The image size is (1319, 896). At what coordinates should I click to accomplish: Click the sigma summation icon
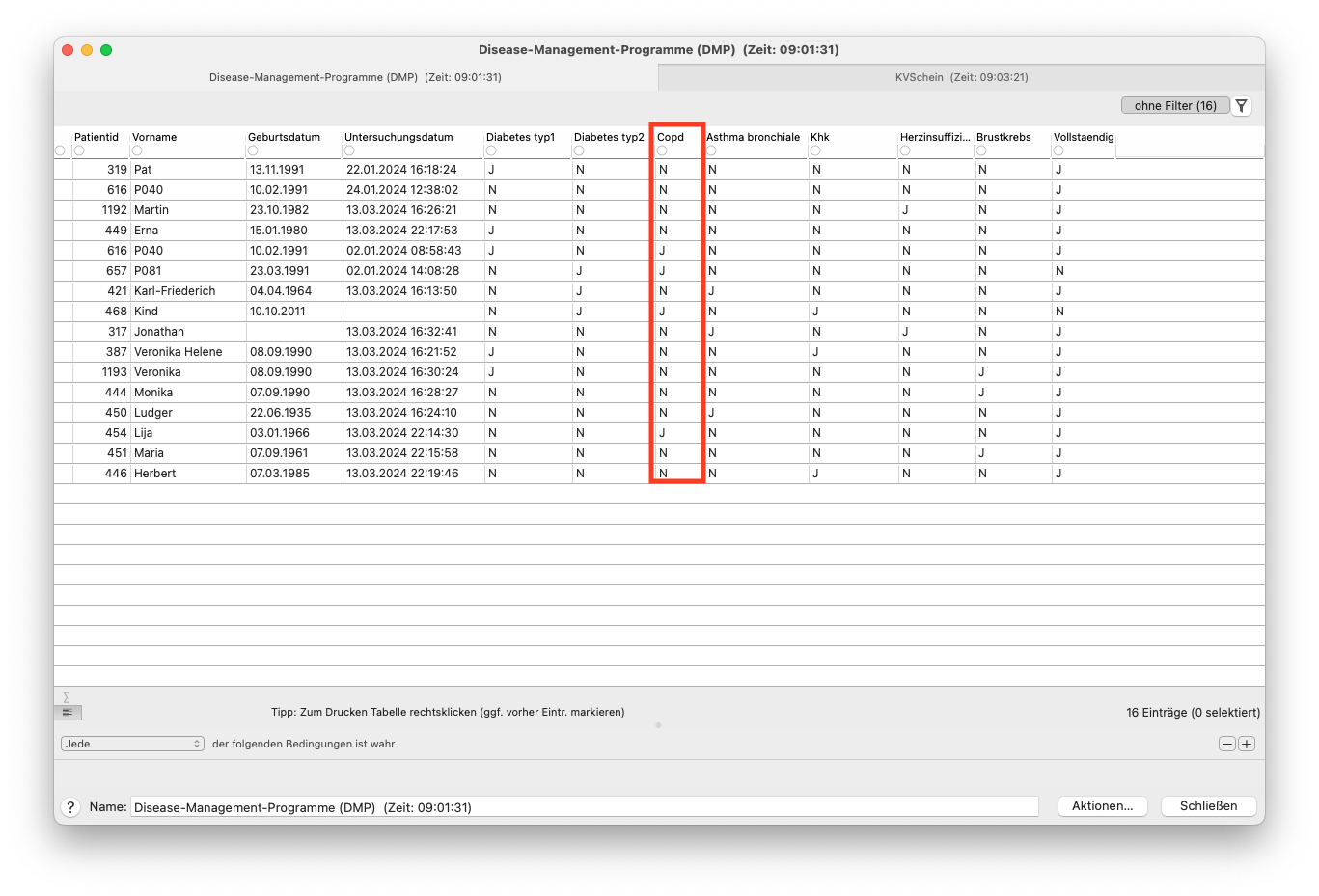click(x=67, y=697)
